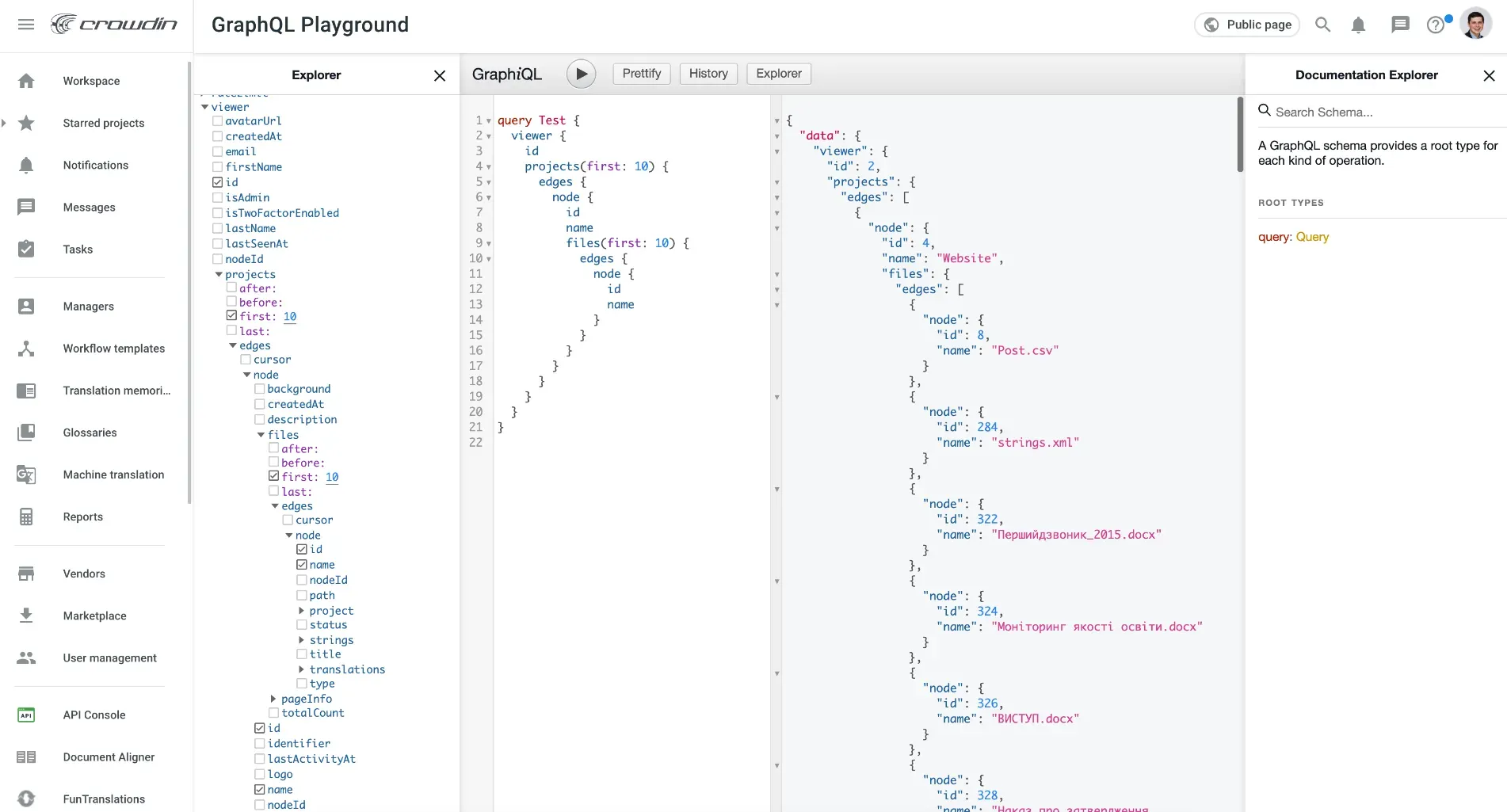Image resolution: width=1507 pixels, height=812 pixels.
Task: Uncheck the id checkbox under viewer
Action: pos(218,182)
